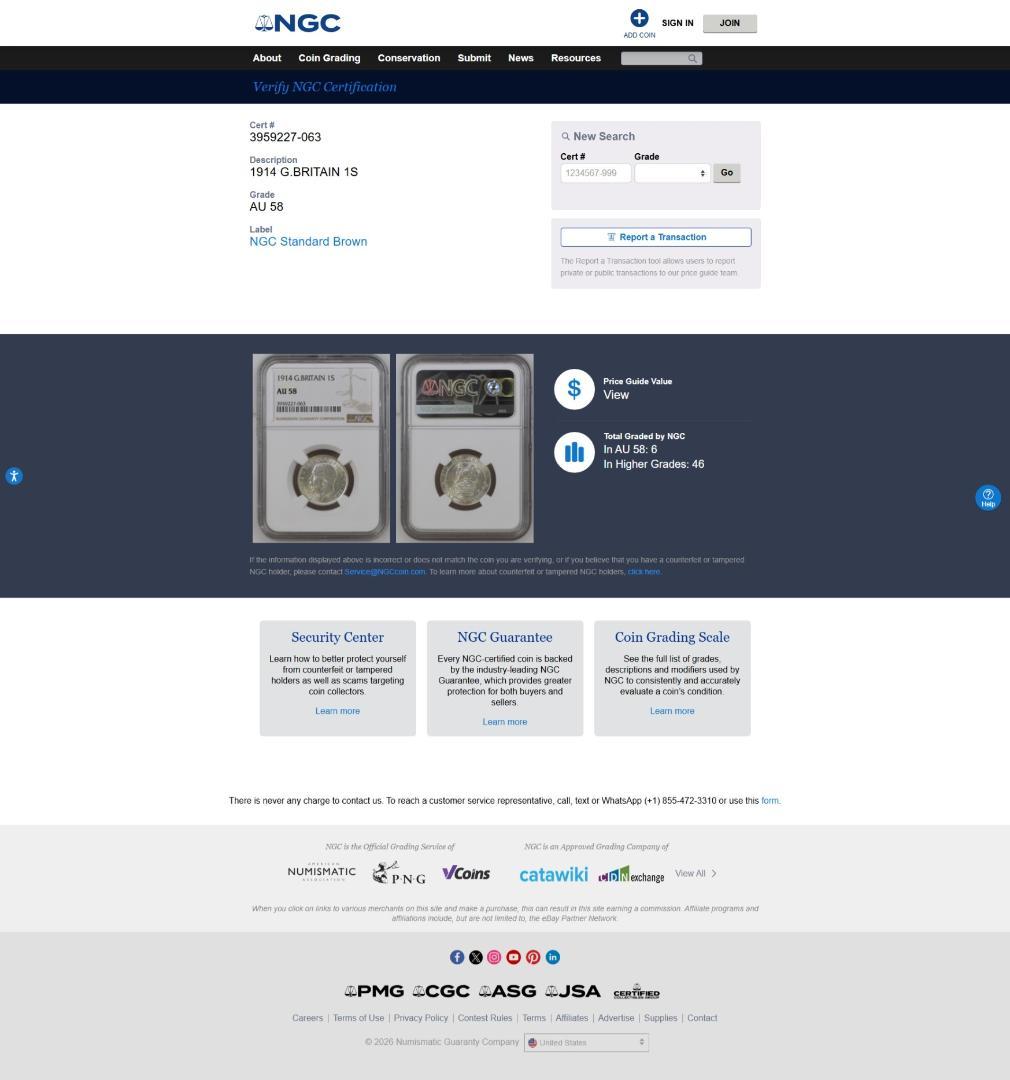
Task: Click the Sign In link
Action: 677,23
